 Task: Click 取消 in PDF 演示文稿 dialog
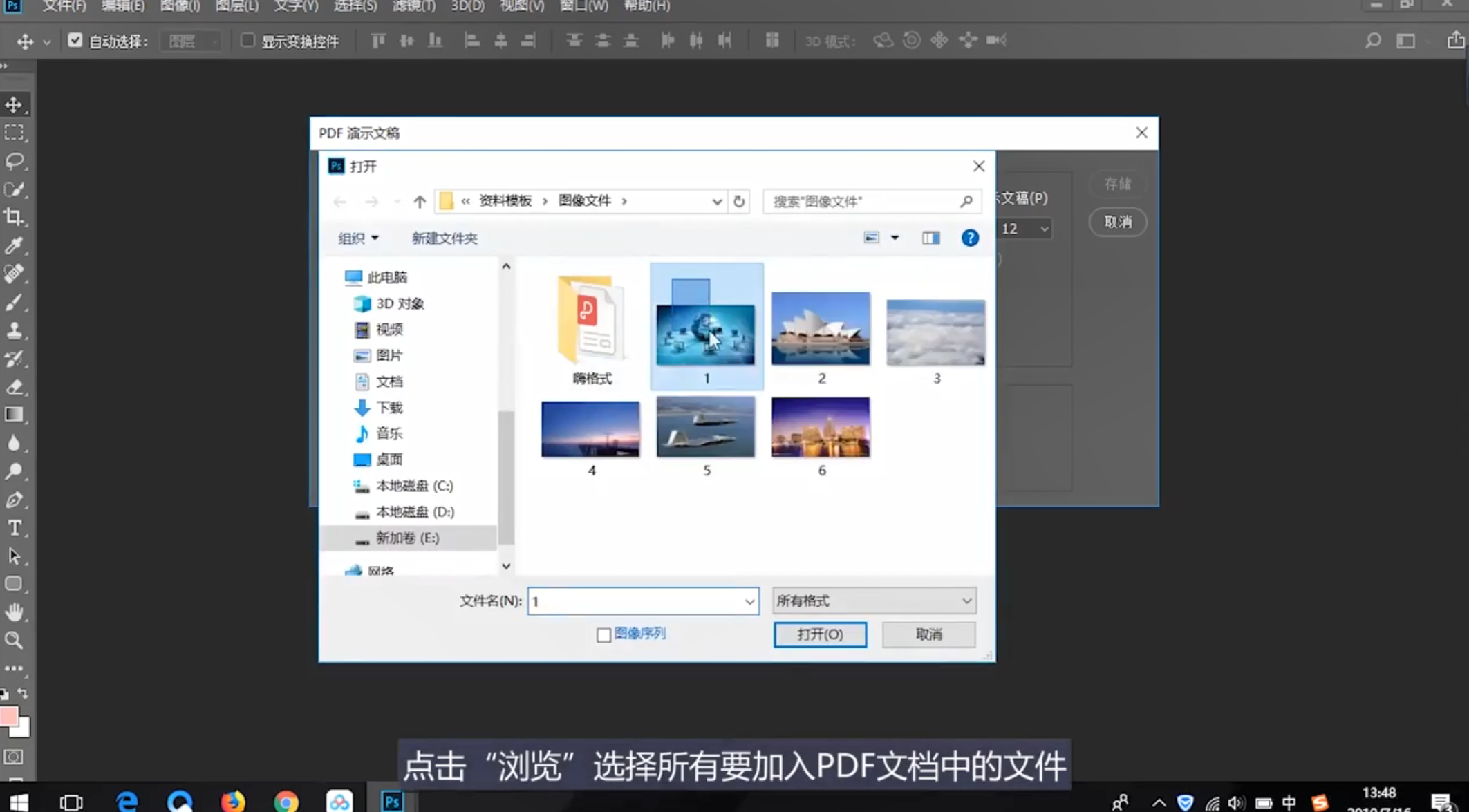pos(1118,222)
